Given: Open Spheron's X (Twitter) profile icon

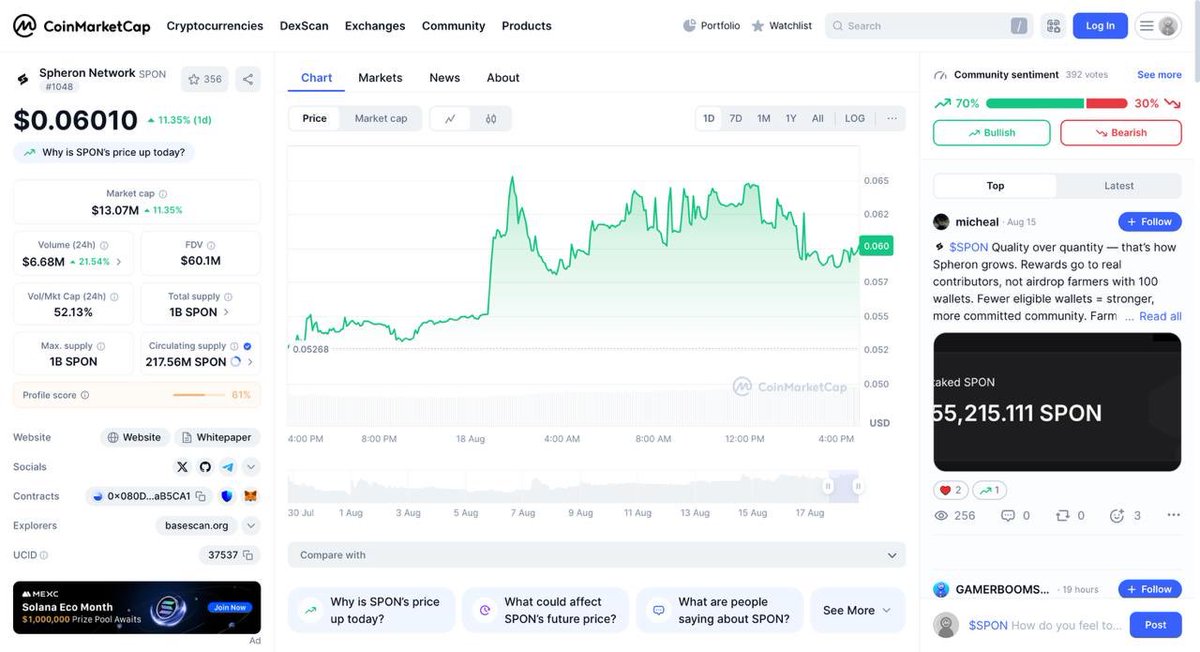Looking at the screenshot, I should tap(182, 467).
